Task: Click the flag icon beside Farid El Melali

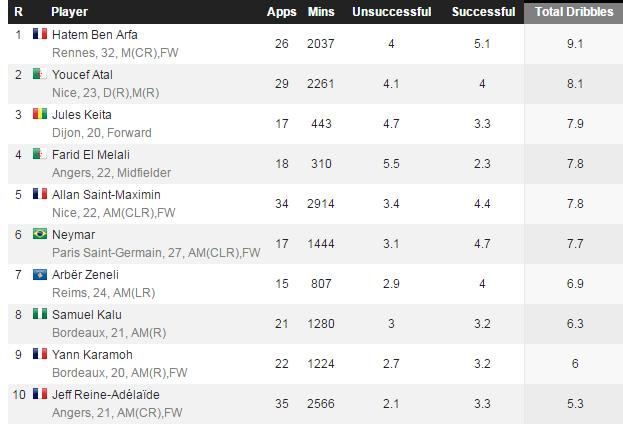Action: [40, 154]
